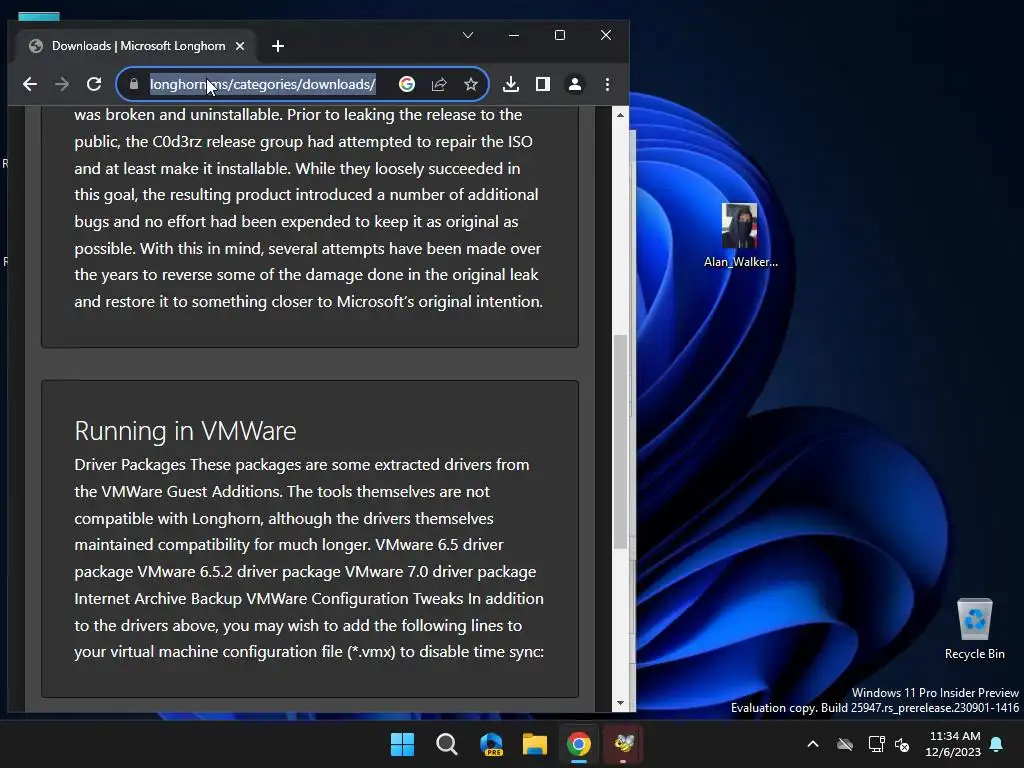Switch to Chrome in the taskbar
This screenshot has height=768, width=1024.
coord(579,744)
